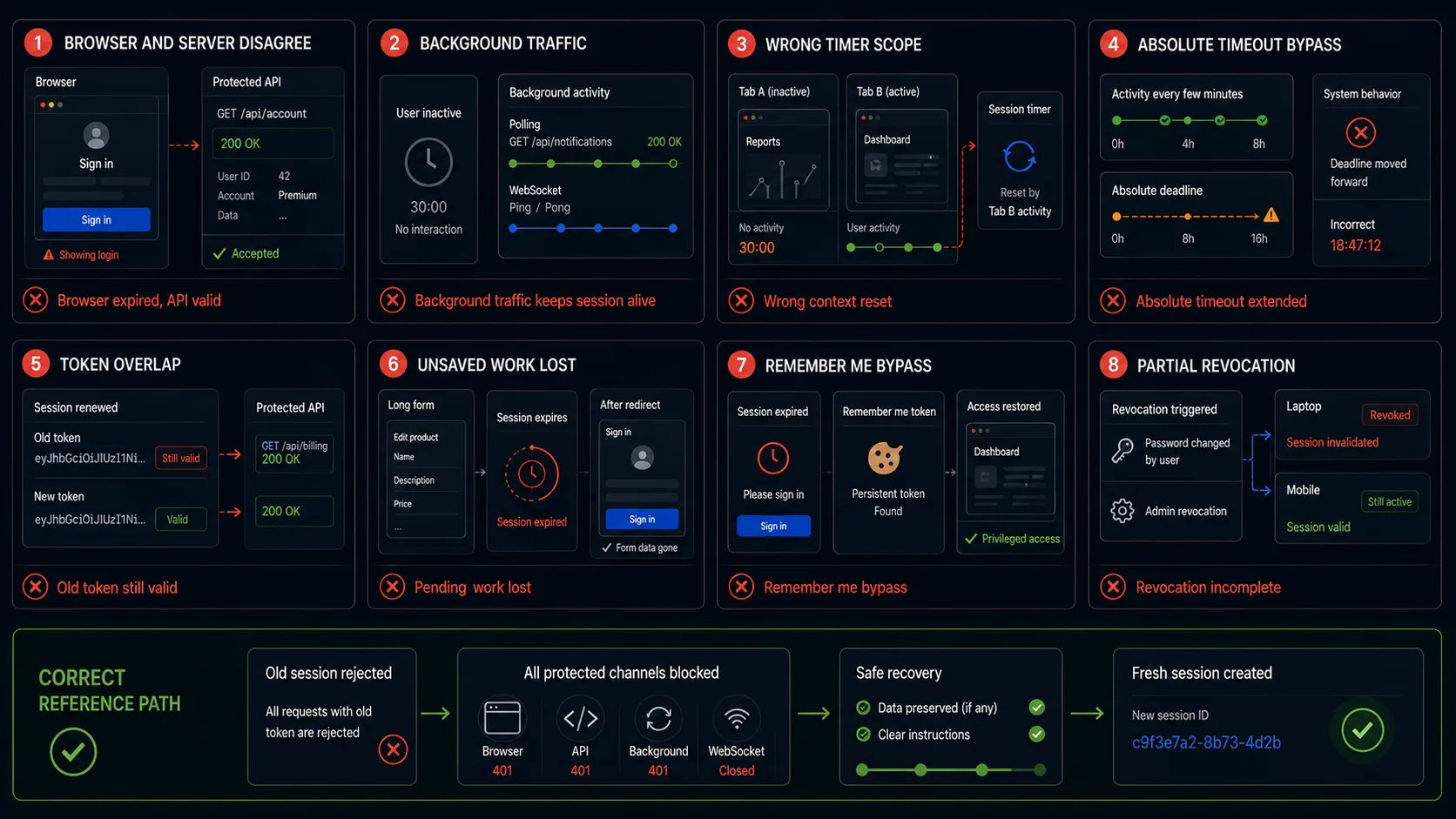Viewport: 1456px width, 819px height.
Task: Toggle the Accepted check mark under Protected API
Action: pyautogui.click(x=219, y=253)
